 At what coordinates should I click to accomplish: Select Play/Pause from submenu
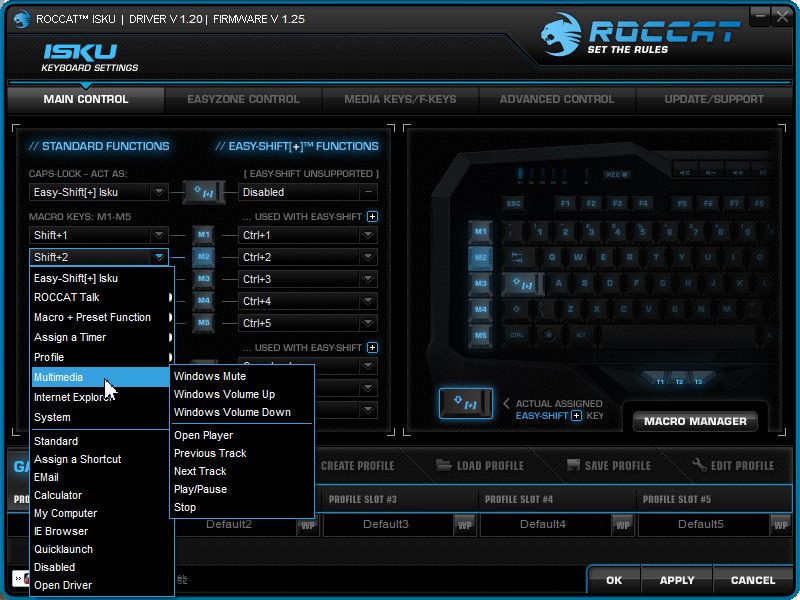pyautogui.click(x=242, y=489)
